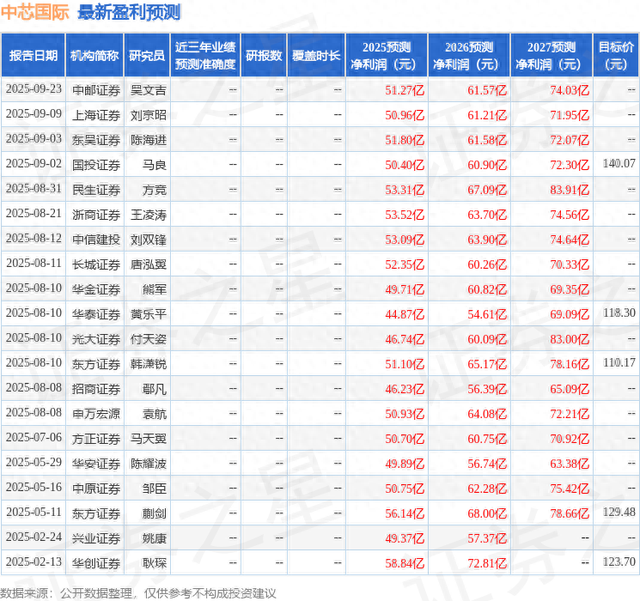This screenshot has width=640, height=601.
Task: Select the 华安证券 cell
Action: pos(96,464)
